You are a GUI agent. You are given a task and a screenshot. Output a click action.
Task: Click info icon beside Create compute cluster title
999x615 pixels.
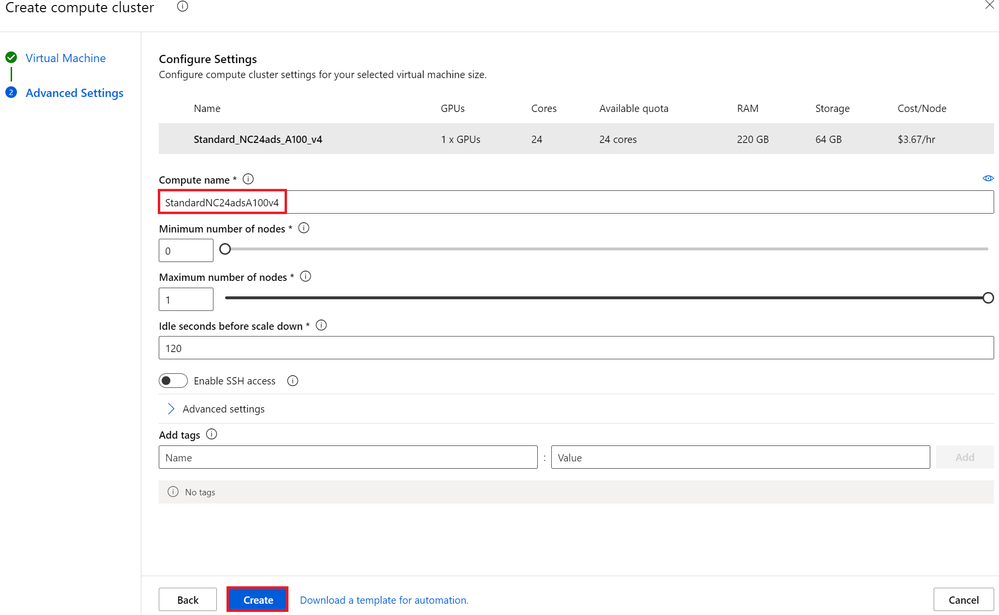click(x=182, y=6)
